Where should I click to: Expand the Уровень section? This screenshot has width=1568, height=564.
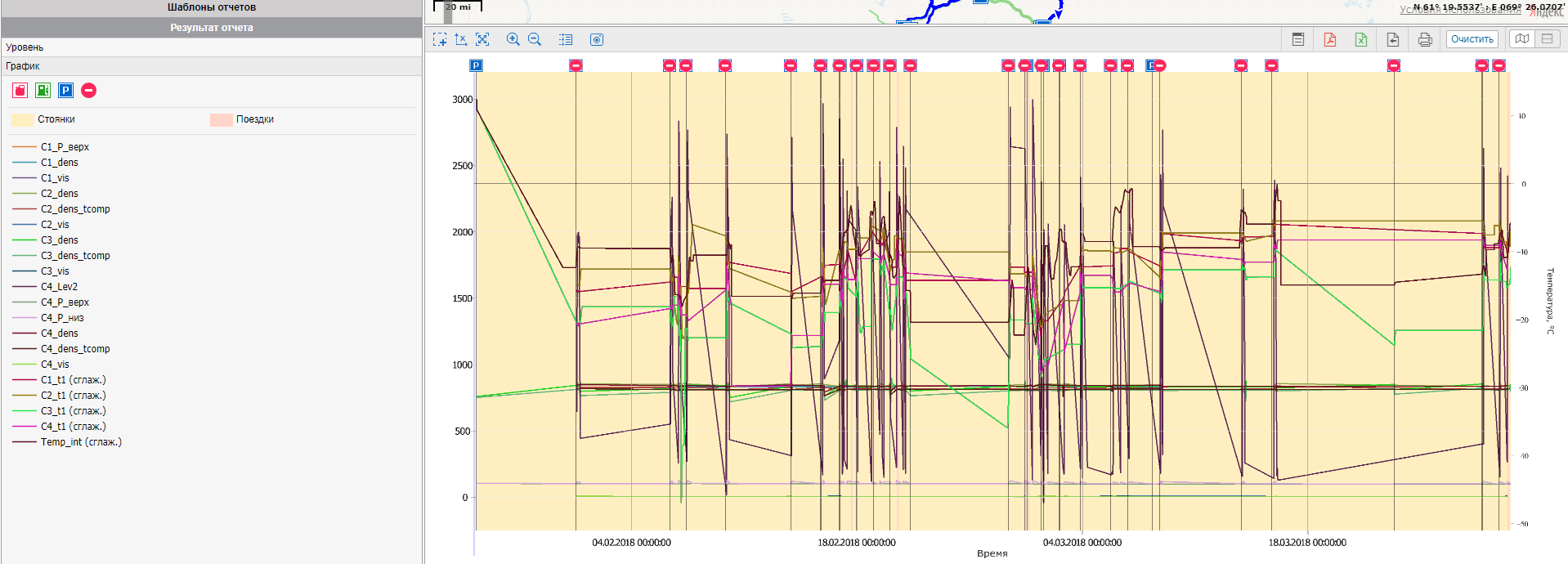point(25,47)
